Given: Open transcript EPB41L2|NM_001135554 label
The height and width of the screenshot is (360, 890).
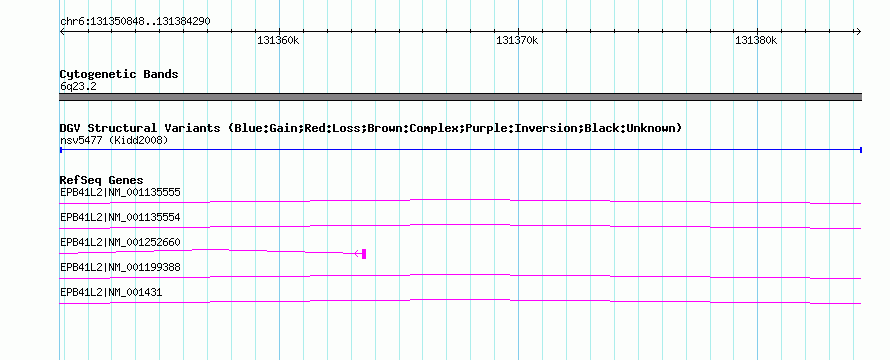Looking at the screenshot, I should point(120,217).
